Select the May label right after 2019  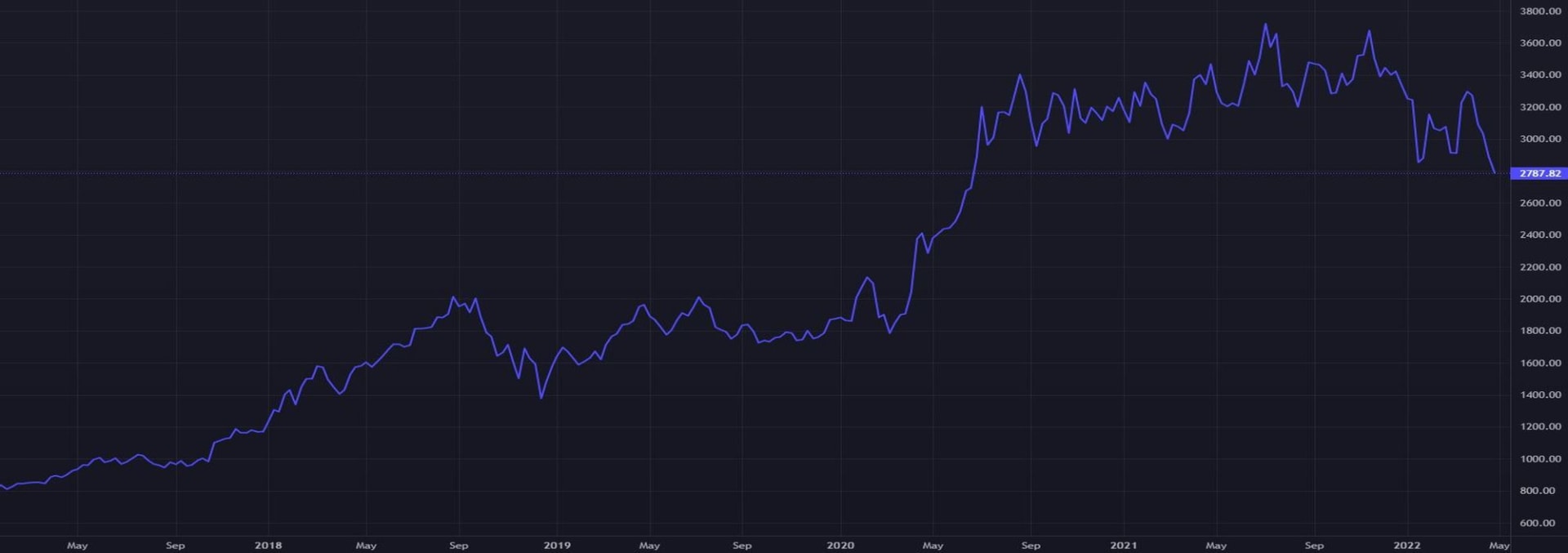[x=649, y=545]
